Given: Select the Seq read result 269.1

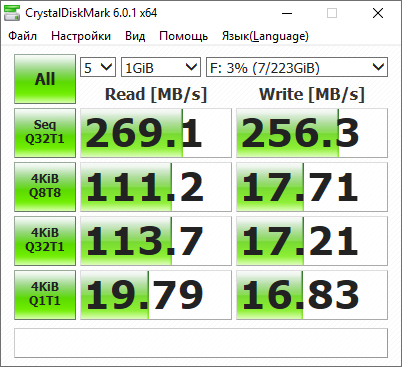Looking at the screenshot, I should coord(156,133).
